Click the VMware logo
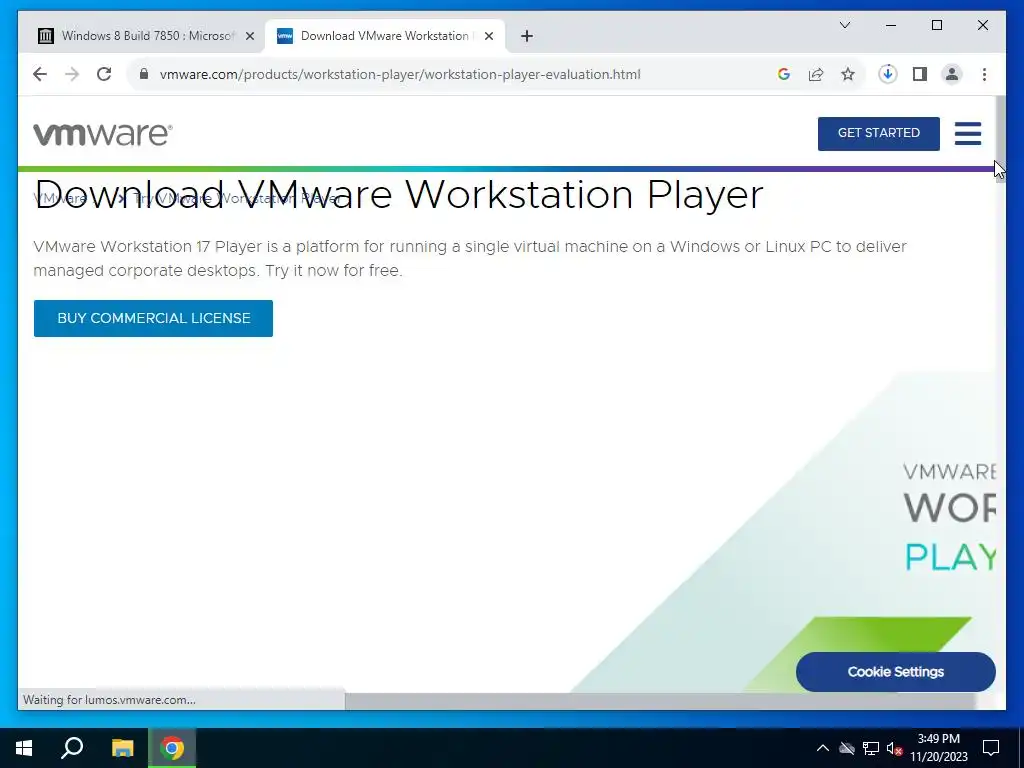The image size is (1024, 768). [103, 134]
